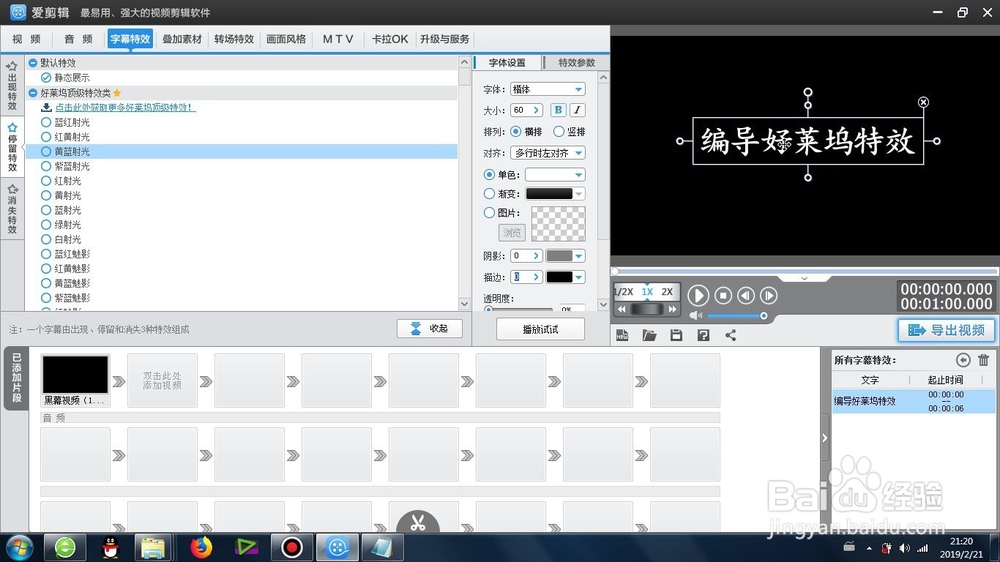The width and height of the screenshot is (1000, 562).
Task: Collapse the 好莱坞顶级特效类 group
Action: pos(33,92)
